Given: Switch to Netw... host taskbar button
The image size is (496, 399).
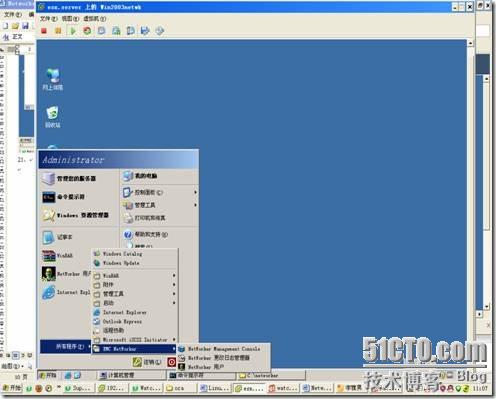Looking at the screenshot, I should (x=316, y=388).
